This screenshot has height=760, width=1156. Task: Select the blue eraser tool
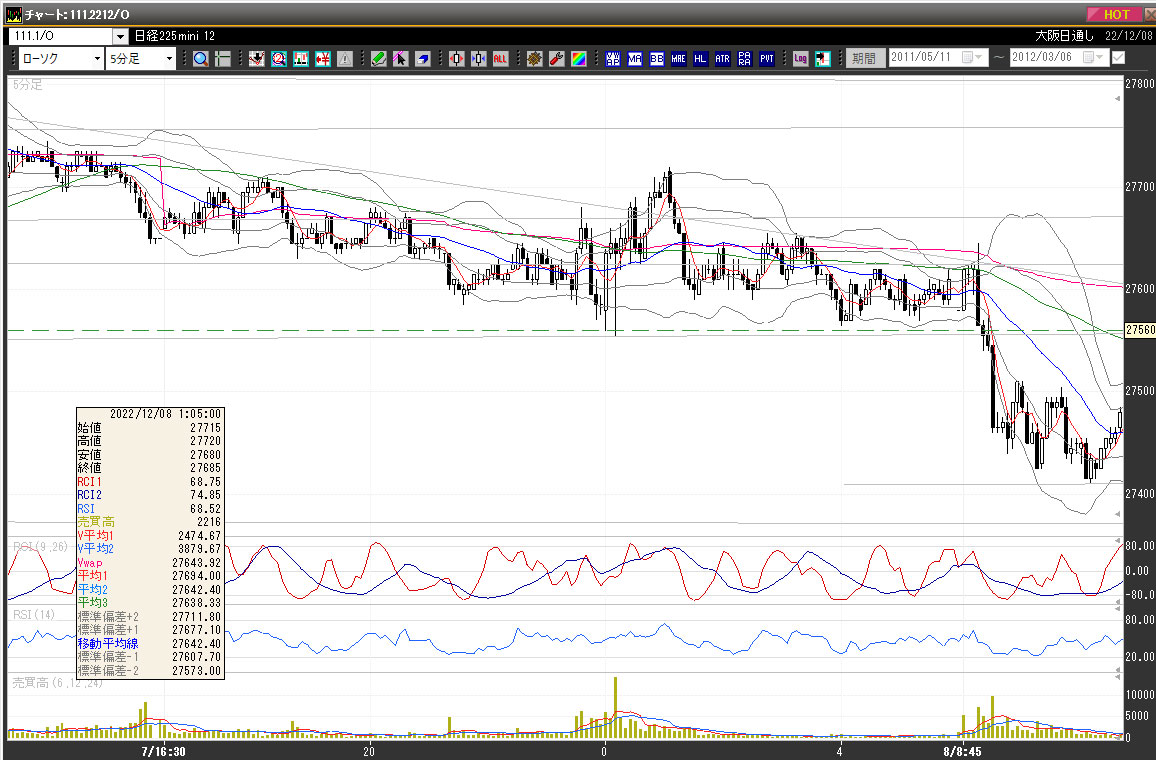422,58
